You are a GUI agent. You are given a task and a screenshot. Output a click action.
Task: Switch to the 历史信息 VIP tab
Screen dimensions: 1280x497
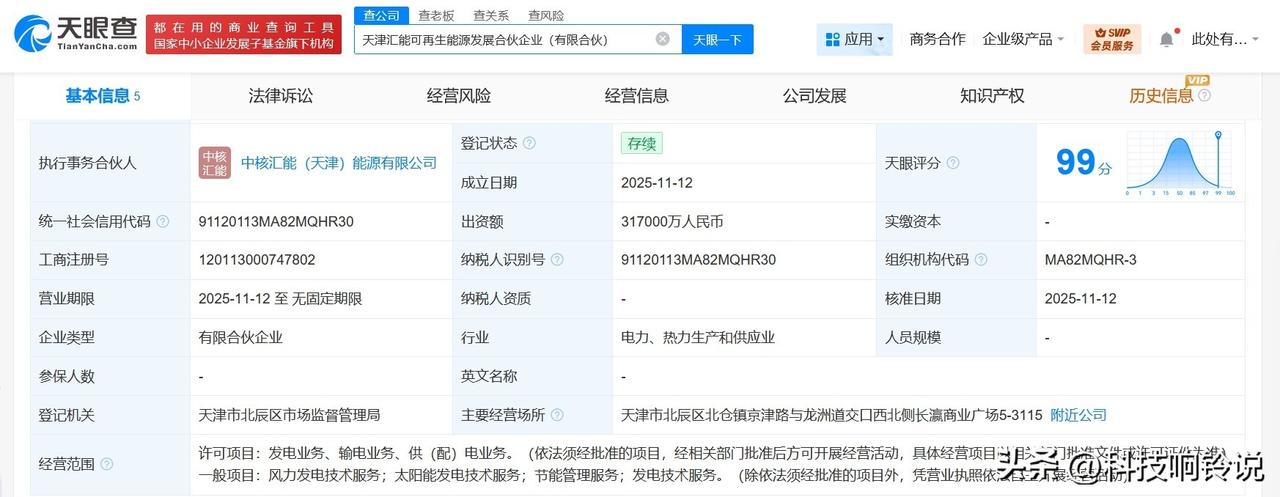coord(1162,96)
